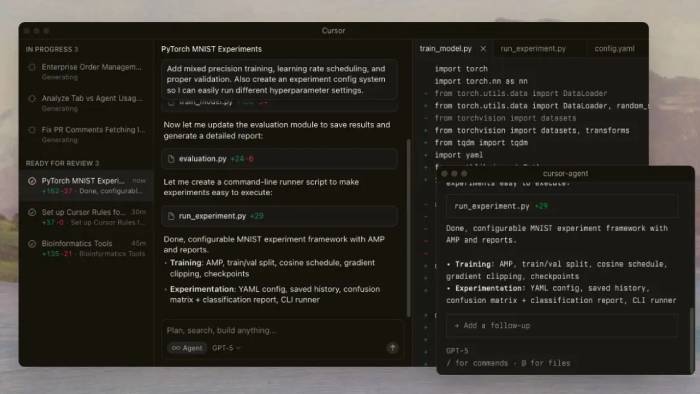Close the train_model.py tab
The height and width of the screenshot is (394, 700).
pos(483,49)
